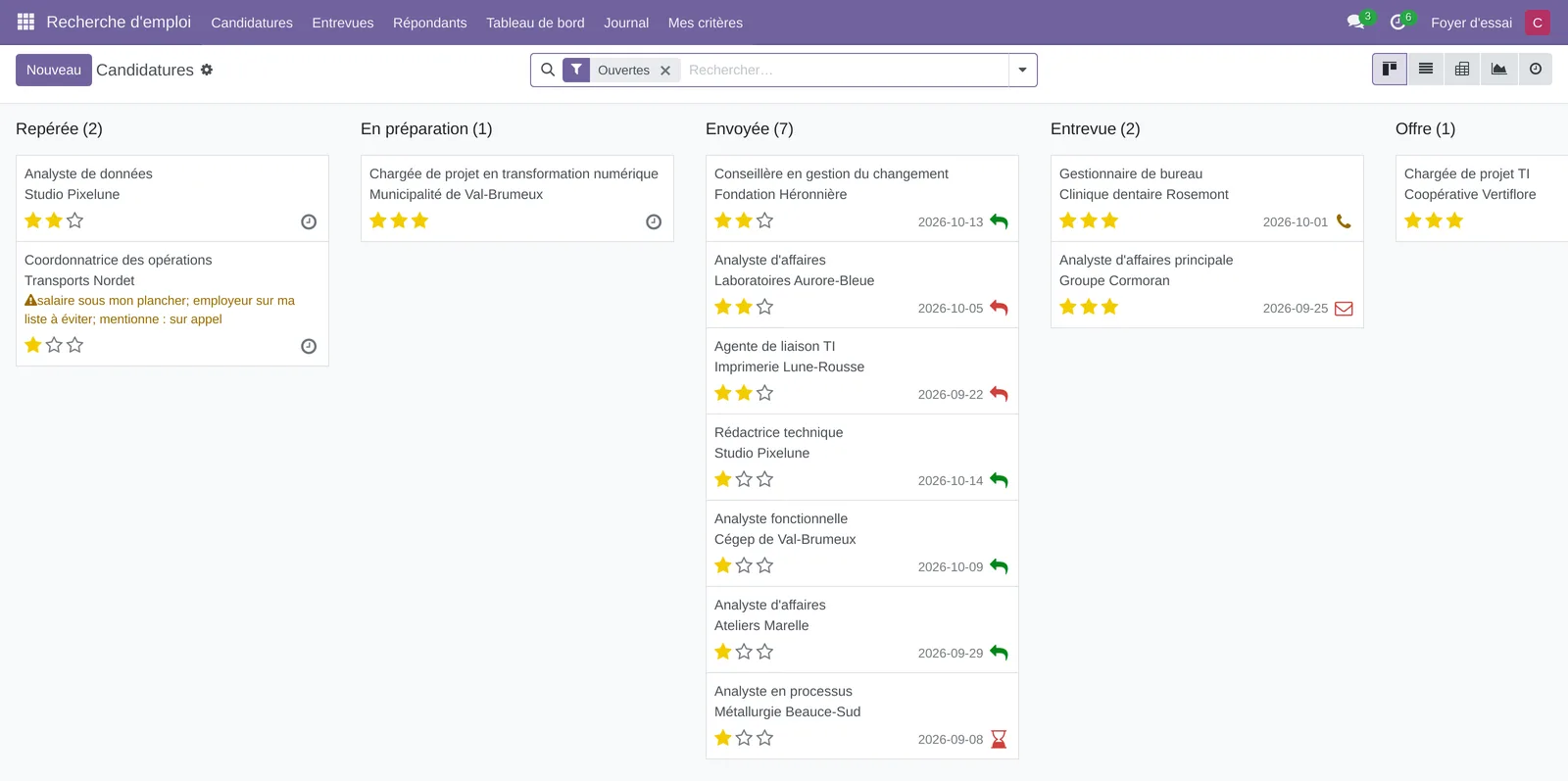
Task: Switch to activity view
Action: pyautogui.click(x=1536, y=69)
